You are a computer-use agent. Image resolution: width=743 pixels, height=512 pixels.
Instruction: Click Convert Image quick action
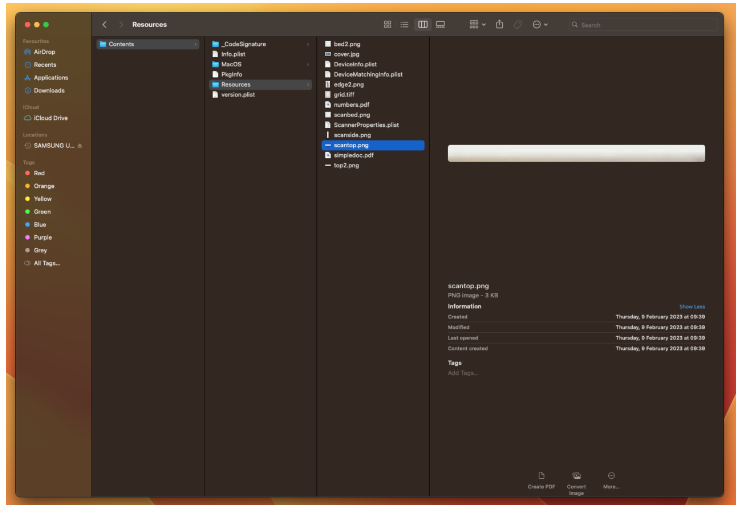click(x=576, y=483)
